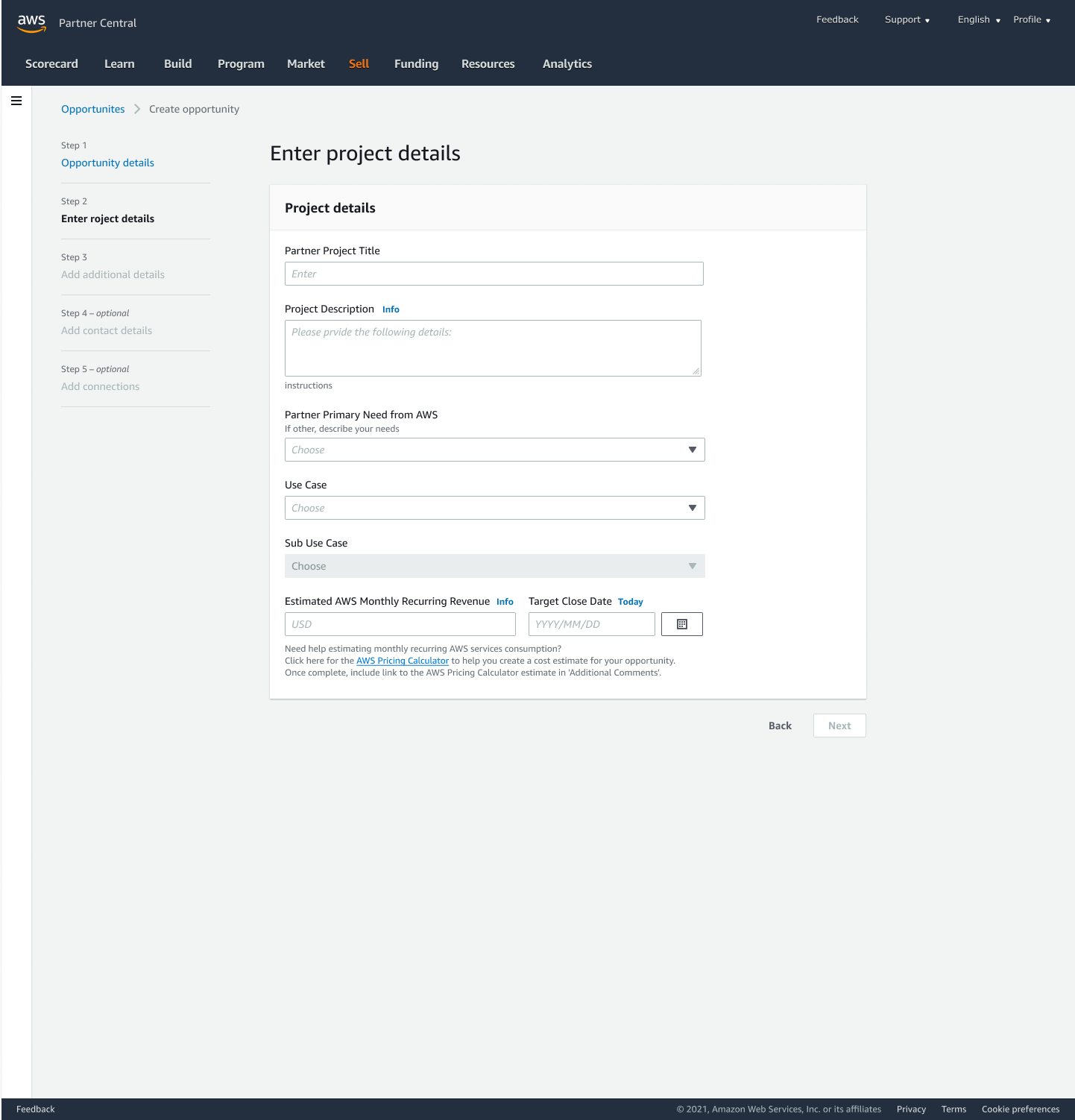Image resolution: width=1075 pixels, height=1120 pixels.
Task: Open the English language dropdown
Action: coord(979,19)
